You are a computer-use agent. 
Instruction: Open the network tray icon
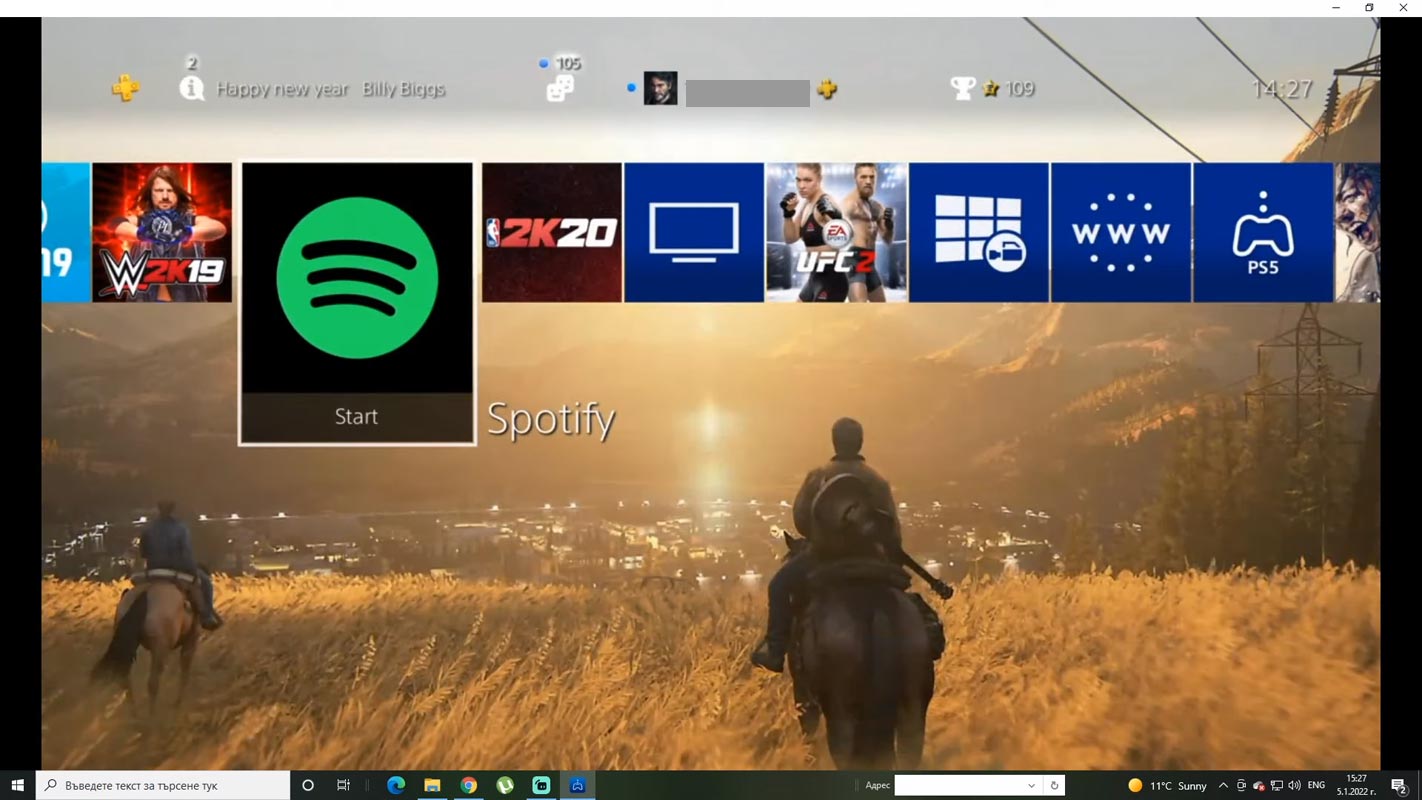coord(1277,785)
